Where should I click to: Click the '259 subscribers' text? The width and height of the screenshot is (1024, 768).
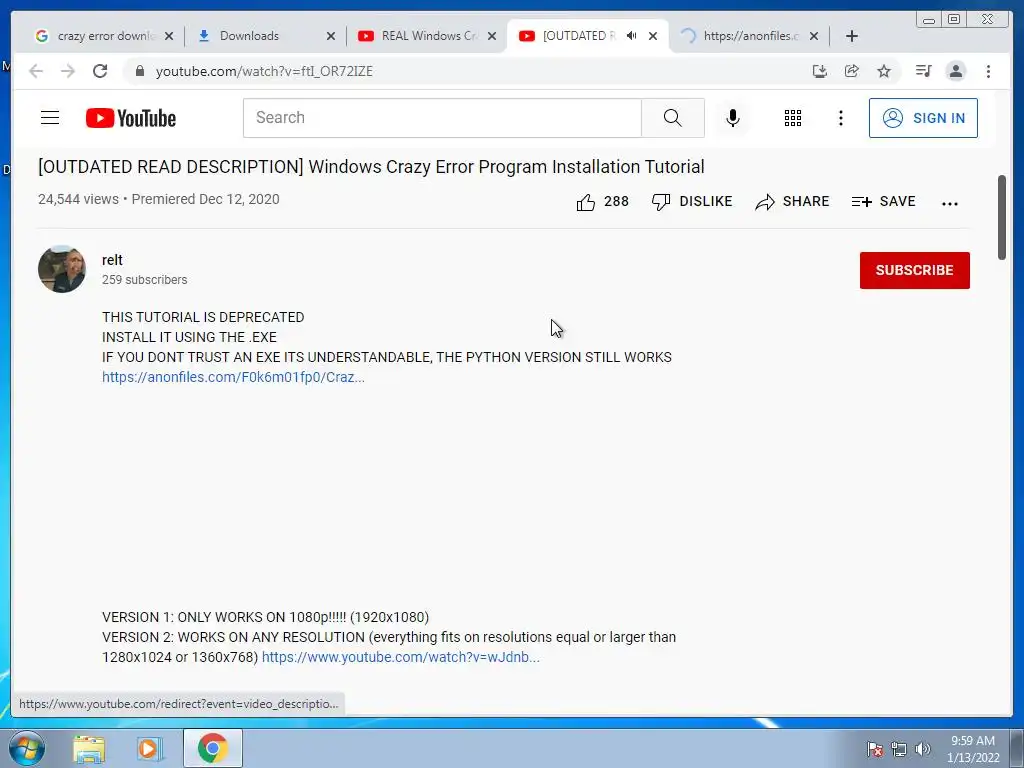[x=144, y=280]
